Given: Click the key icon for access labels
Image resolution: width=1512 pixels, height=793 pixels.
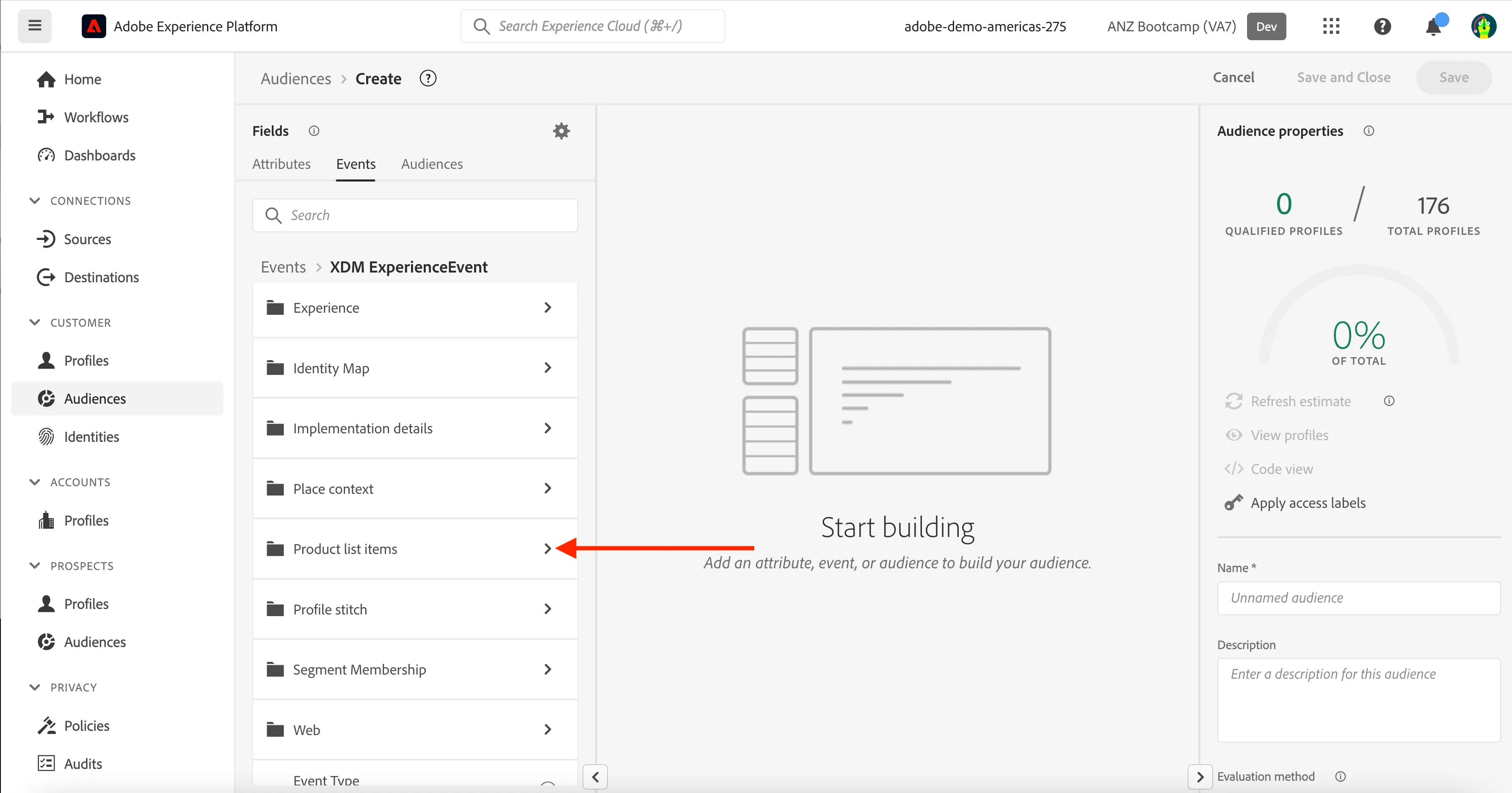Looking at the screenshot, I should 1233,502.
